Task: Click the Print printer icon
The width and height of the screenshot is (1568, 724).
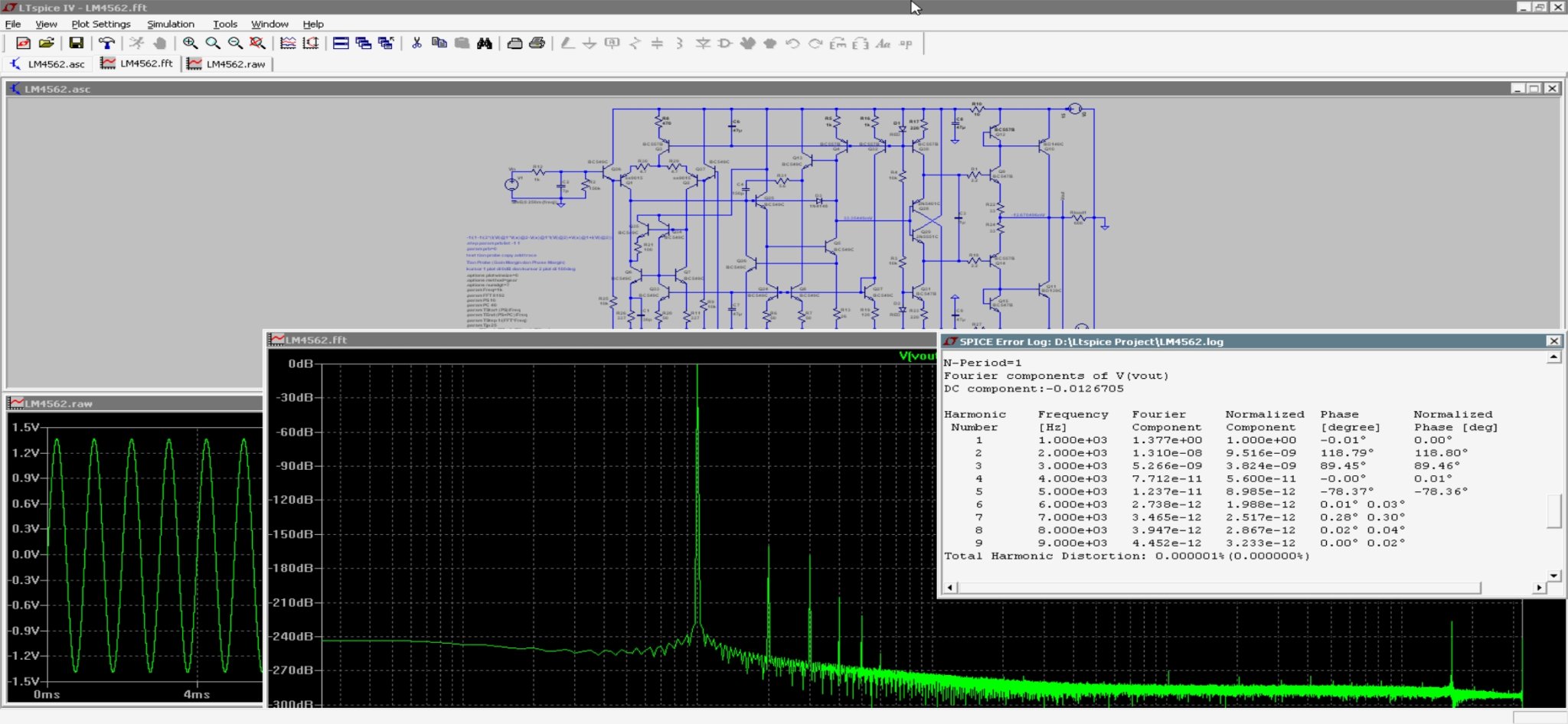Action: click(537, 44)
